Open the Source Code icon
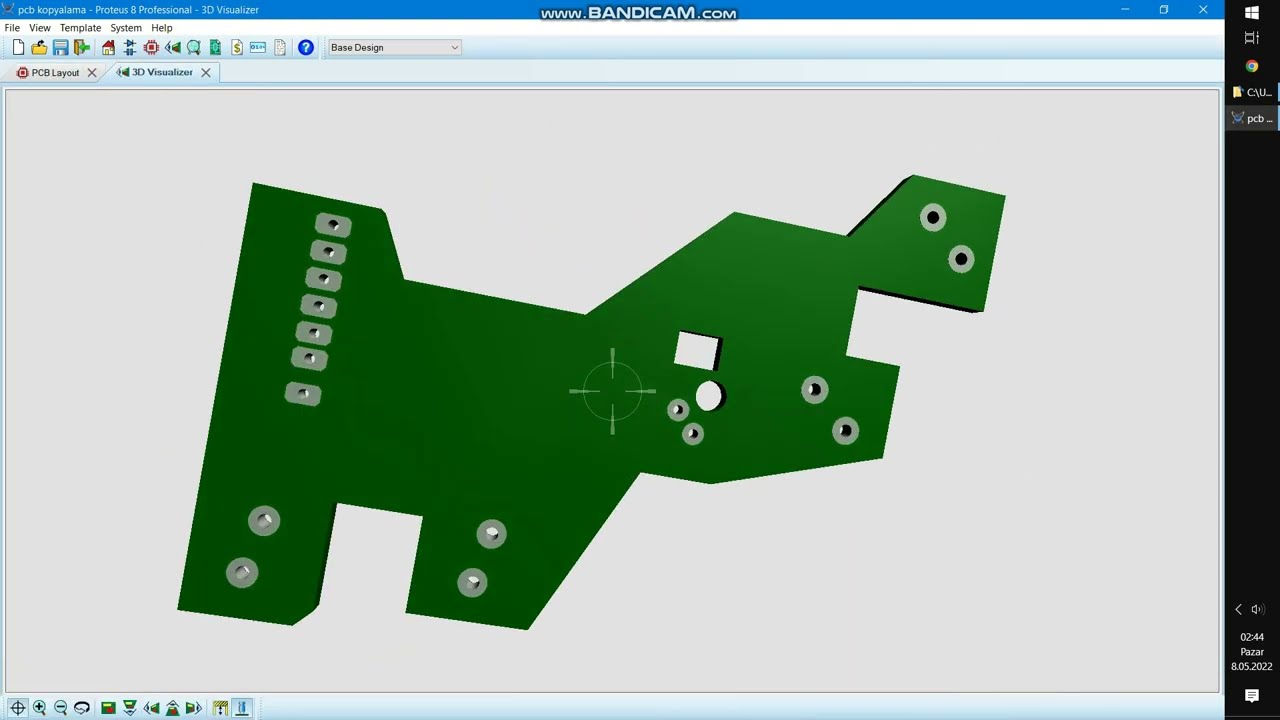The image size is (1280, 720). pyautogui.click(x=258, y=47)
